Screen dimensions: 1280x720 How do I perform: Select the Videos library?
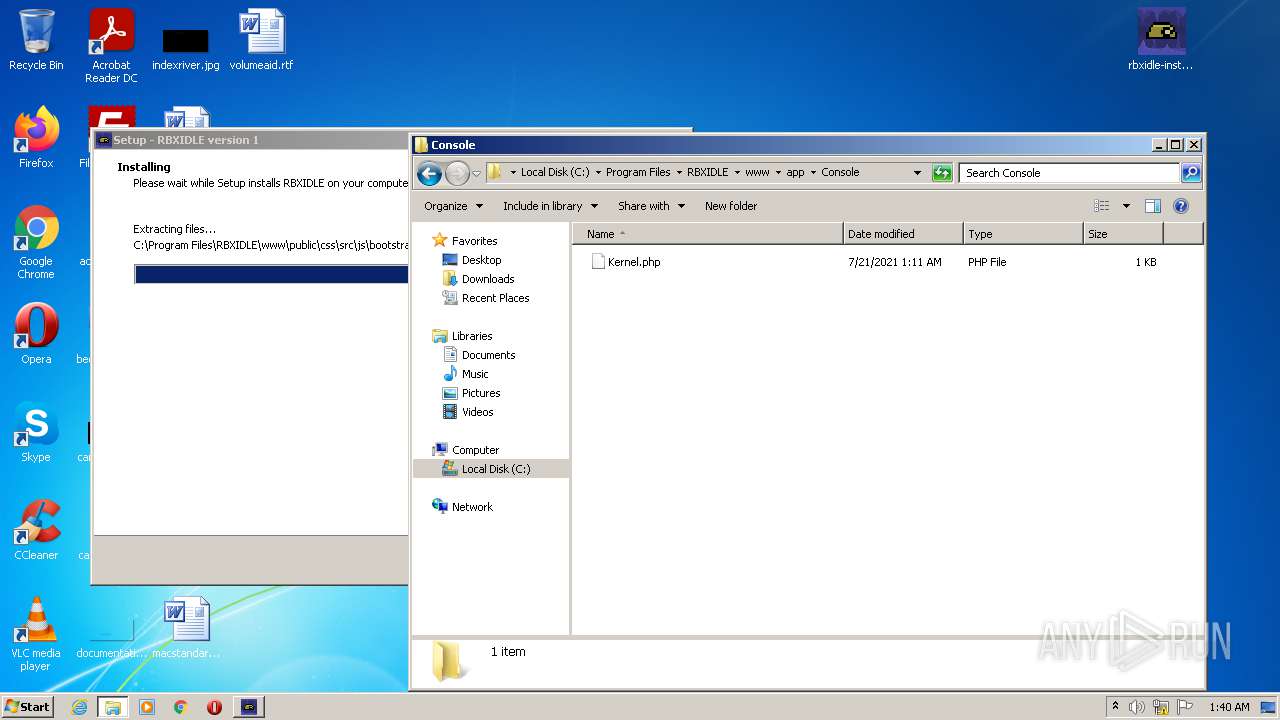[477, 412]
